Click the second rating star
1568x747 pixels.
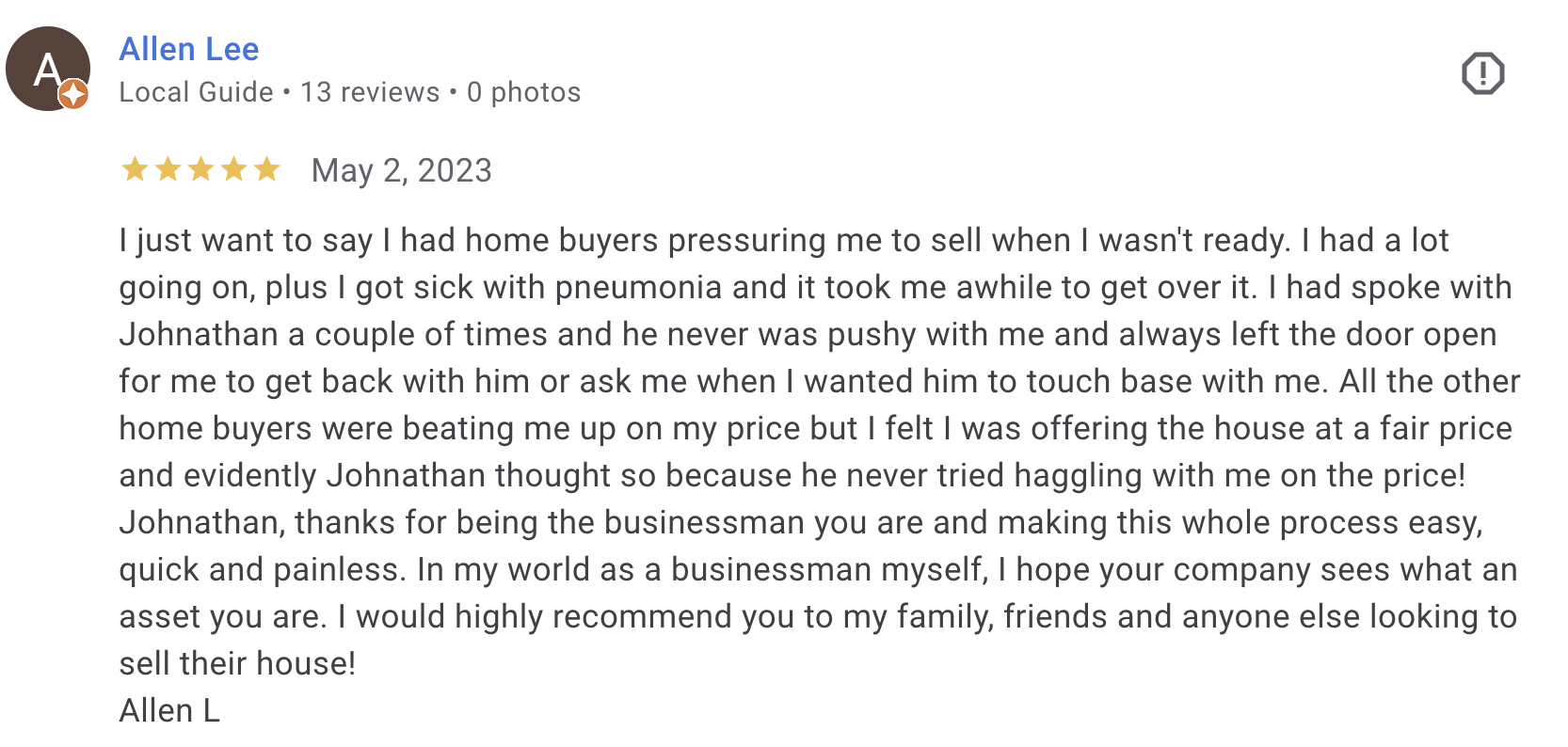point(168,169)
